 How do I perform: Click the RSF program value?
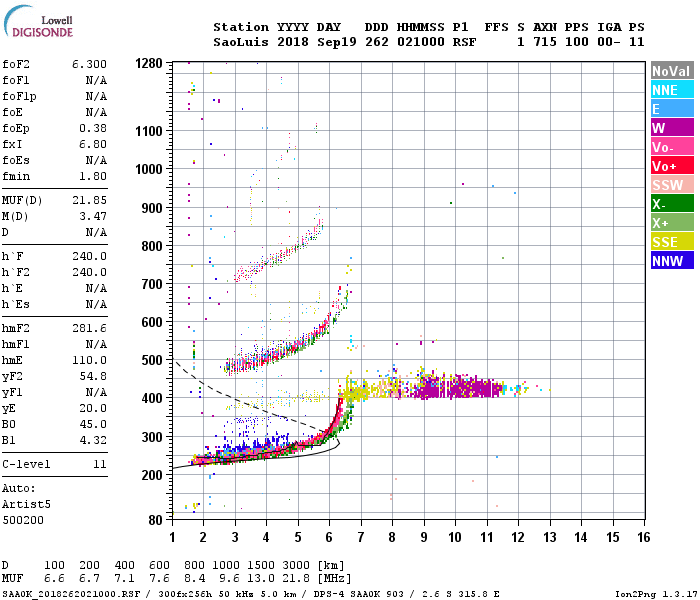[x=464, y=42]
